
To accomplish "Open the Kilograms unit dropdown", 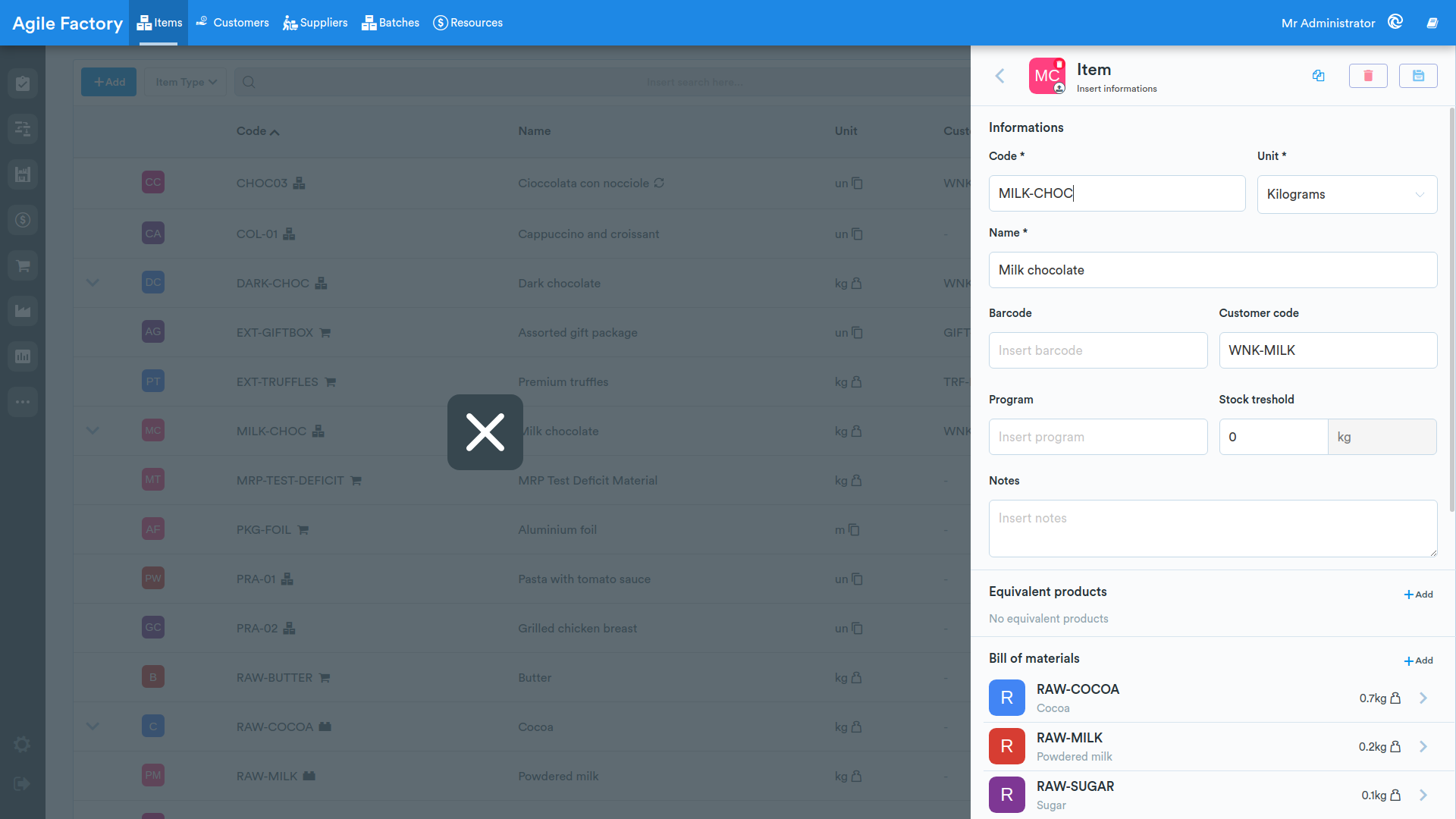I will click(x=1347, y=194).
